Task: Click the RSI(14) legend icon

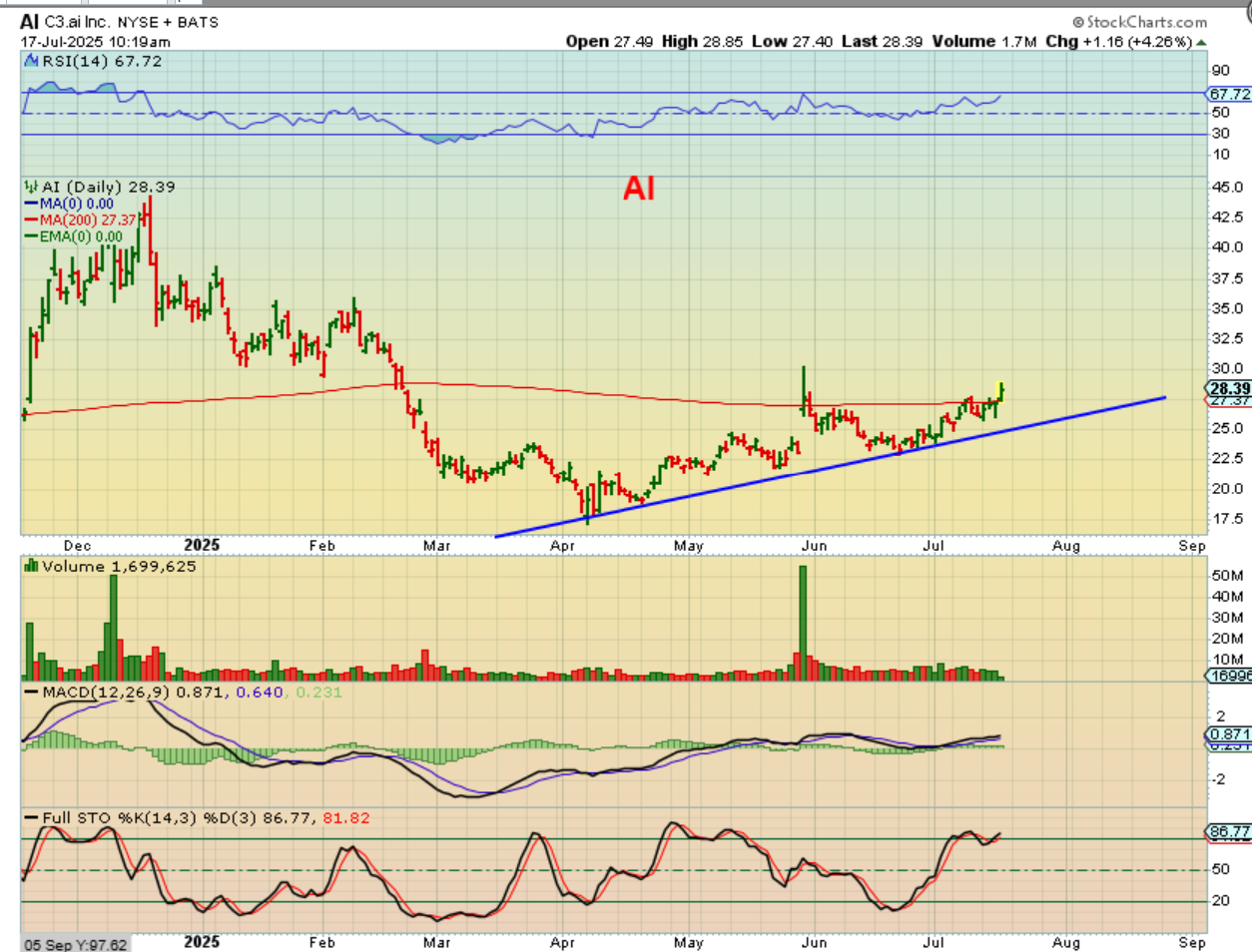Action: pos(33,62)
